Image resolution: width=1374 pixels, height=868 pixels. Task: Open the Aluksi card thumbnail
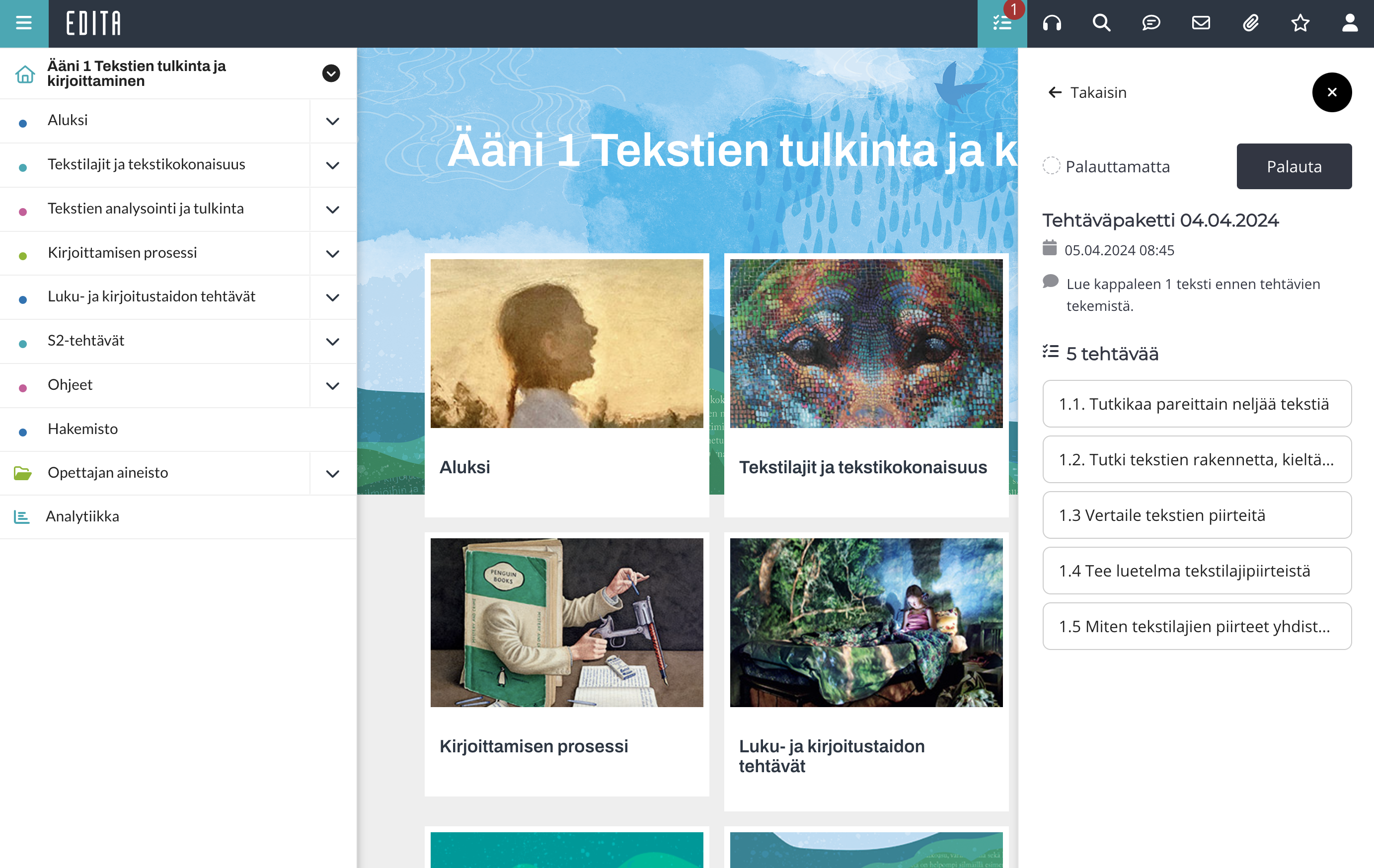click(567, 343)
